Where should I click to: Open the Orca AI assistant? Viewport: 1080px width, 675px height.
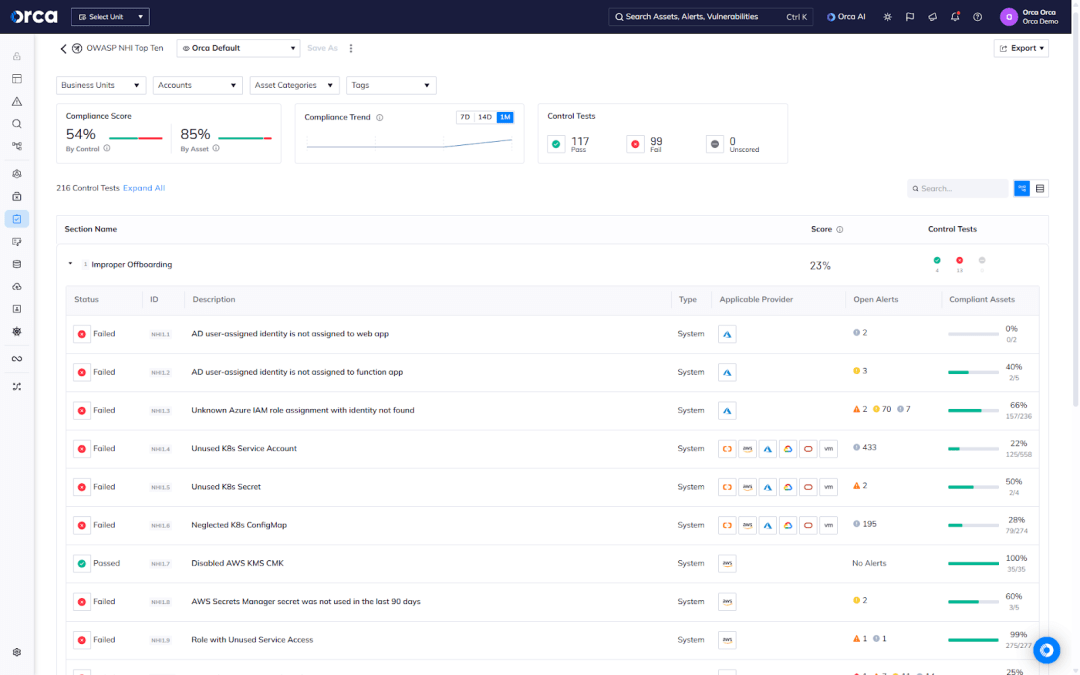tap(846, 17)
